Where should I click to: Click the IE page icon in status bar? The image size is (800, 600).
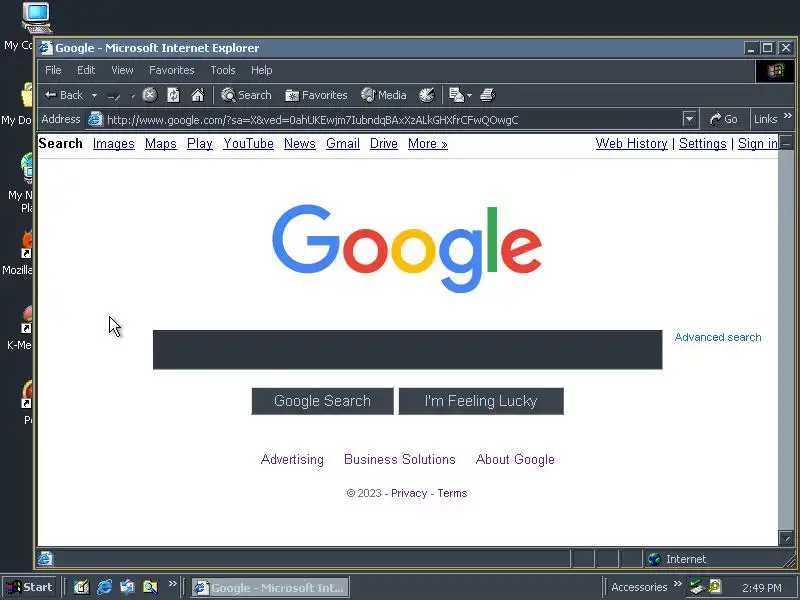click(x=45, y=559)
